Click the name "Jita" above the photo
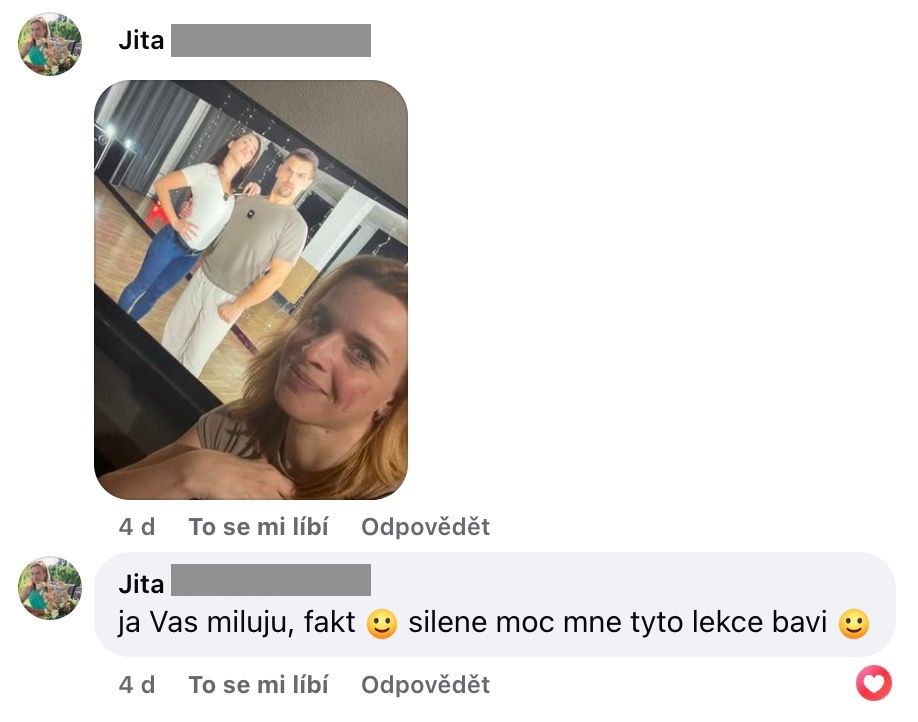The width and height of the screenshot is (918, 722). (x=141, y=40)
